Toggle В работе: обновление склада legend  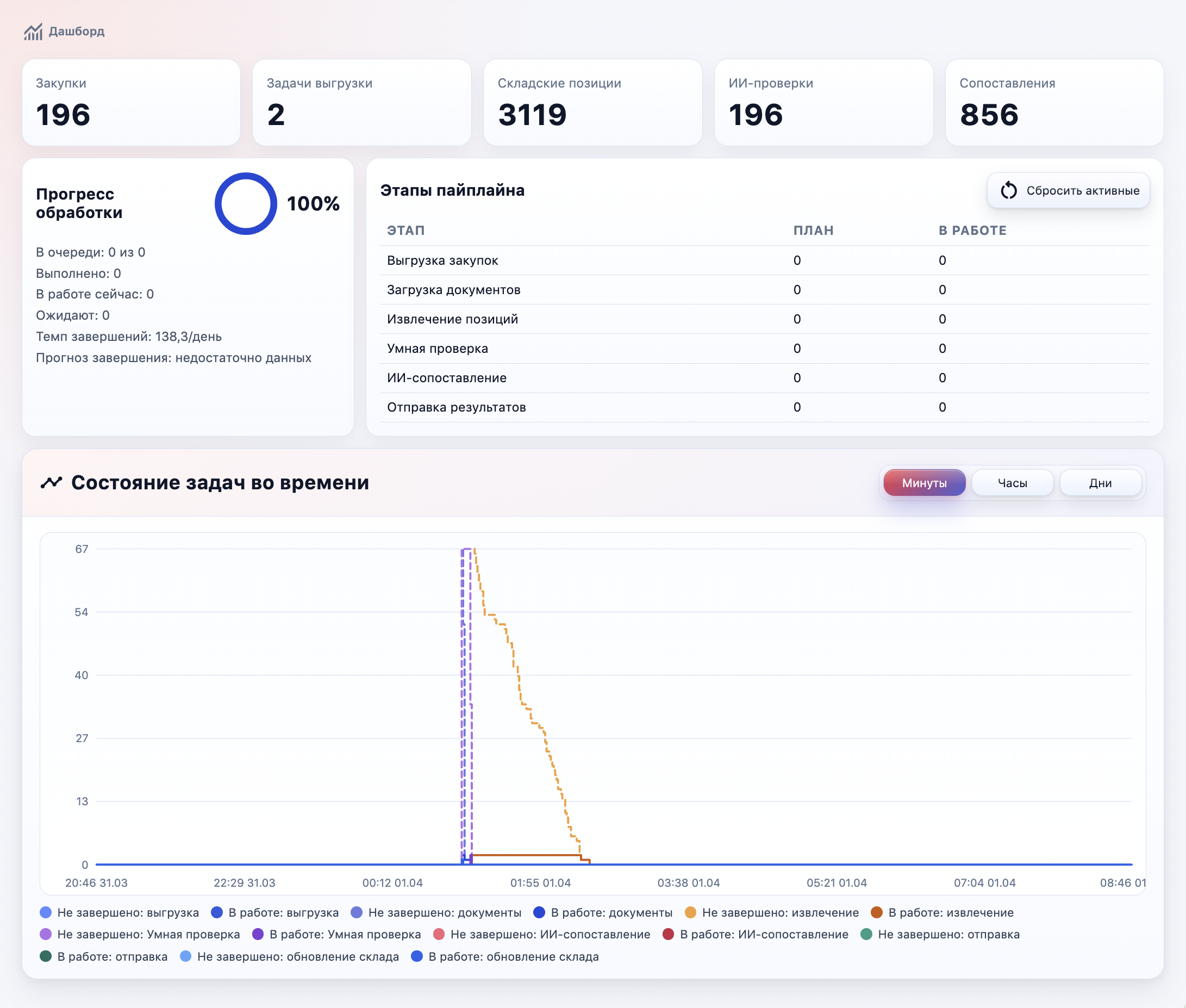(505, 956)
